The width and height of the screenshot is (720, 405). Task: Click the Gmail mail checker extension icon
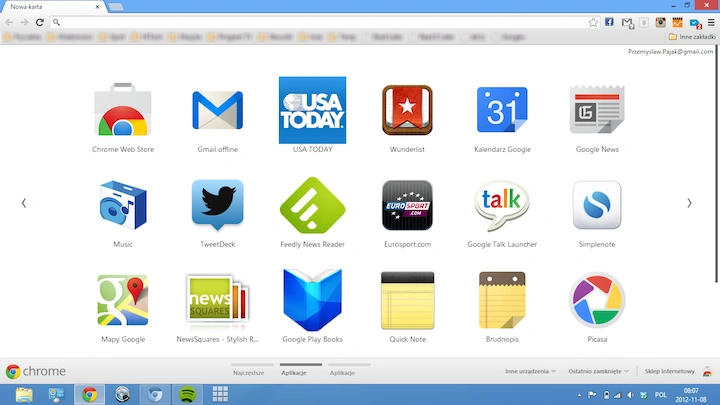tap(627, 22)
